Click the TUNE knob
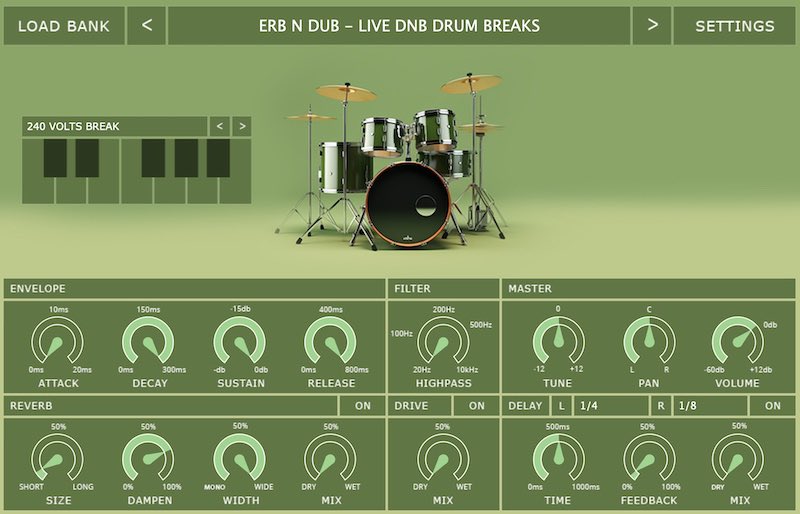This screenshot has width=800, height=514. pyautogui.click(x=559, y=341)
